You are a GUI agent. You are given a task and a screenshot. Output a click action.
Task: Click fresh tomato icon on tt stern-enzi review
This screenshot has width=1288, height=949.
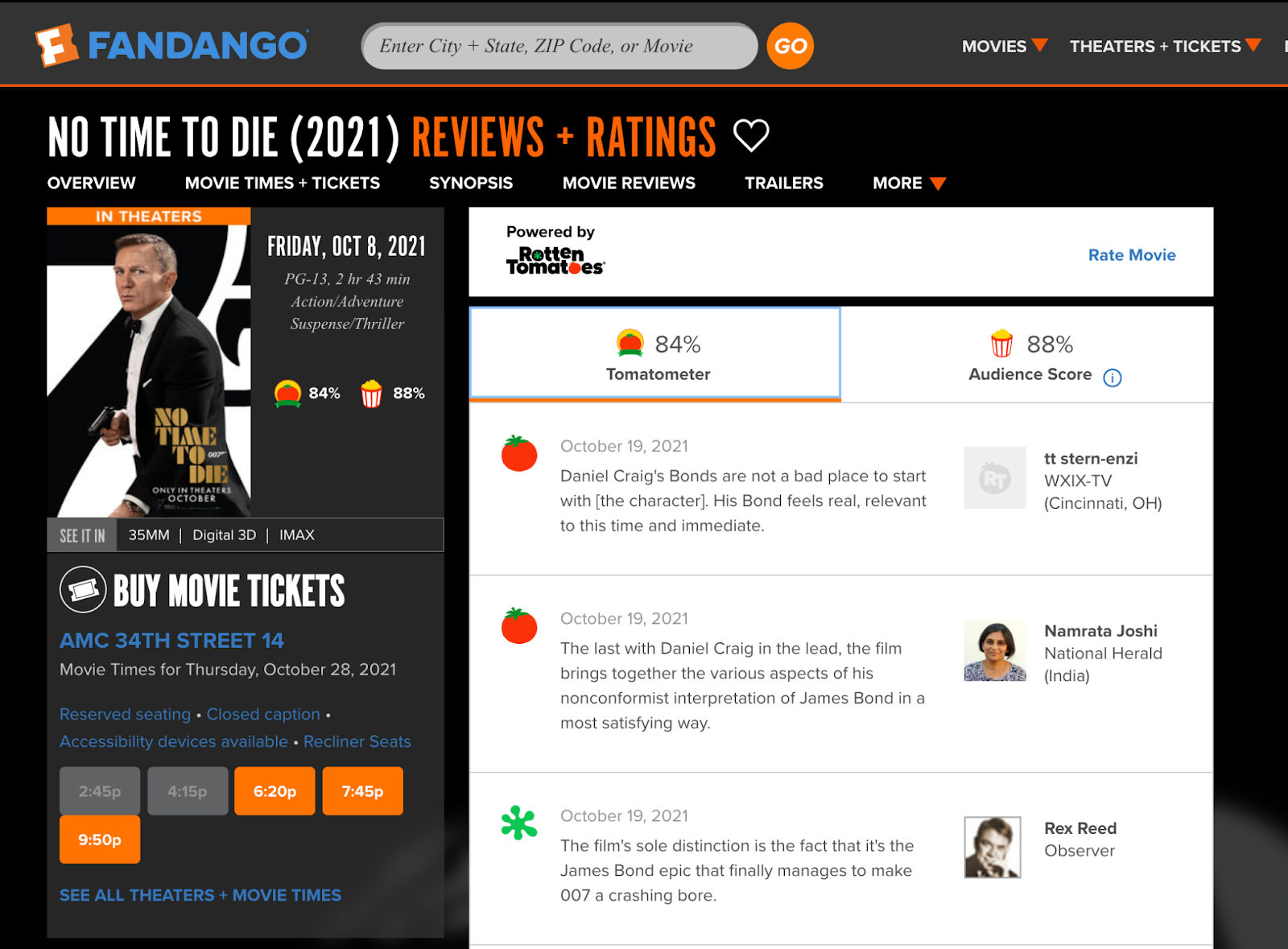[519, 453]
